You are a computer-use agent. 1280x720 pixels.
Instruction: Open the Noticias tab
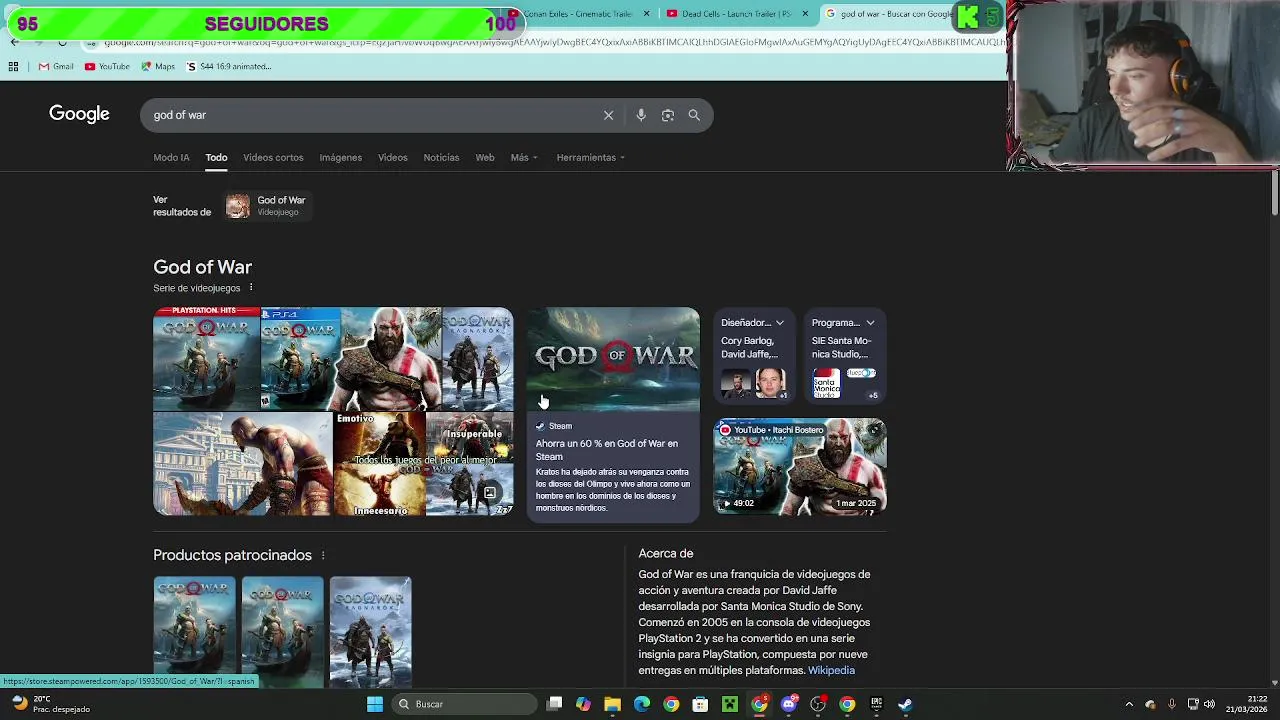point(441,158)
